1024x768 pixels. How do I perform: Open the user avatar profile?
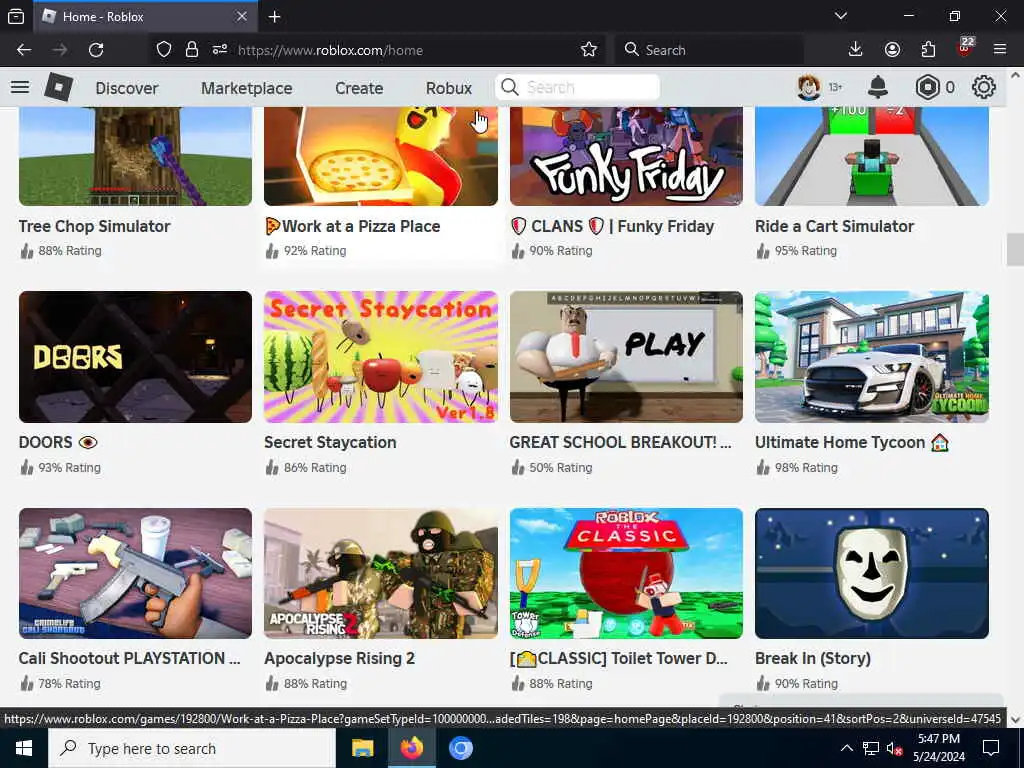click(808, 87)
